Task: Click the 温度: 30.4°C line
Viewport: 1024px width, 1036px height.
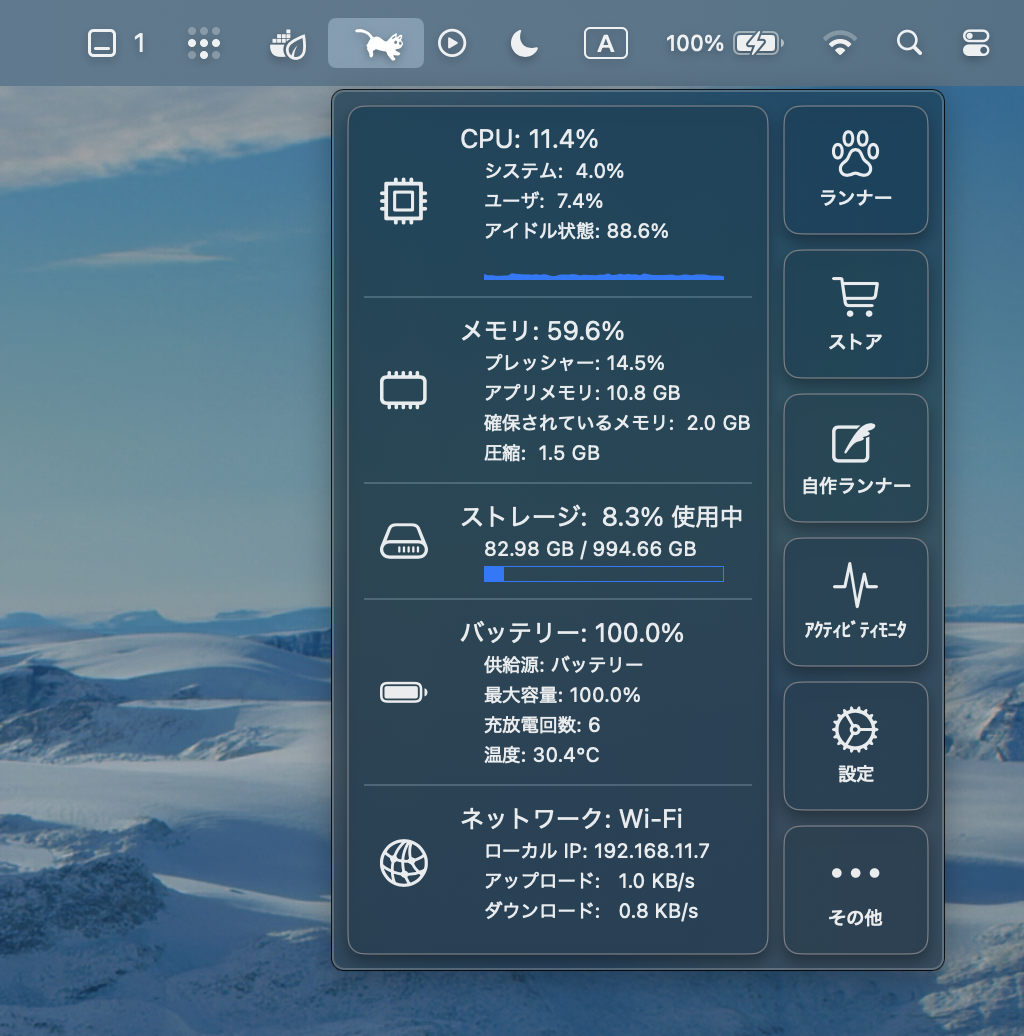Action: pos(542,755)
